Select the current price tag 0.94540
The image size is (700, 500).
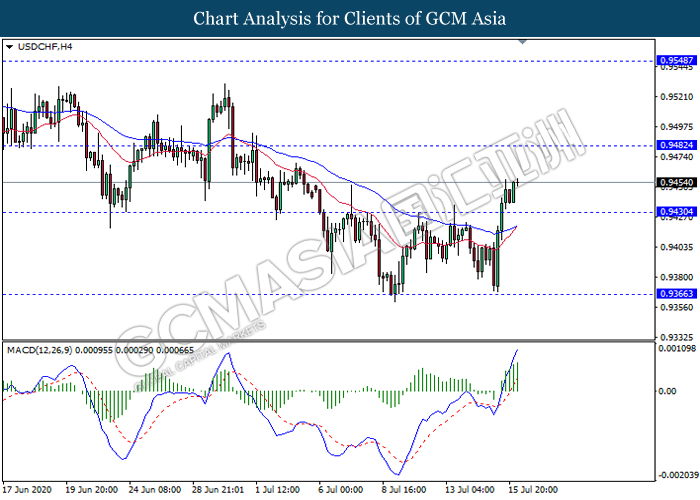677,182
